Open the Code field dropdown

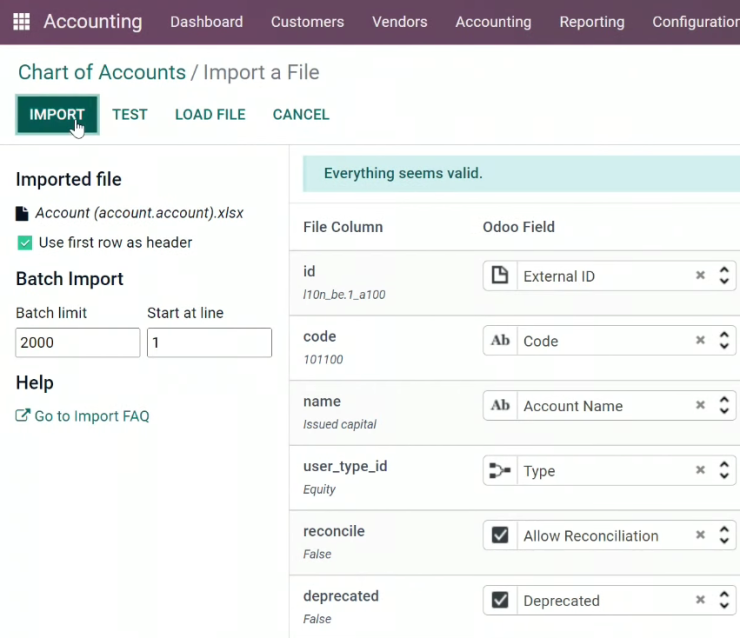pos(724,340)
